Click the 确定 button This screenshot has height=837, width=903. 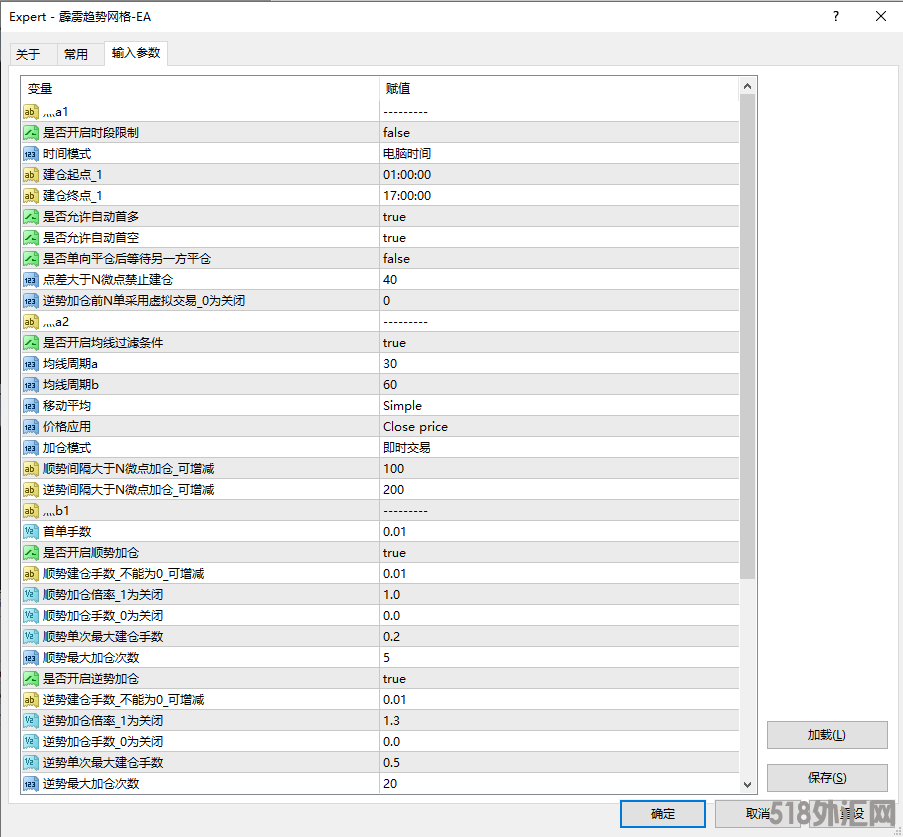(x=662, y=814)
